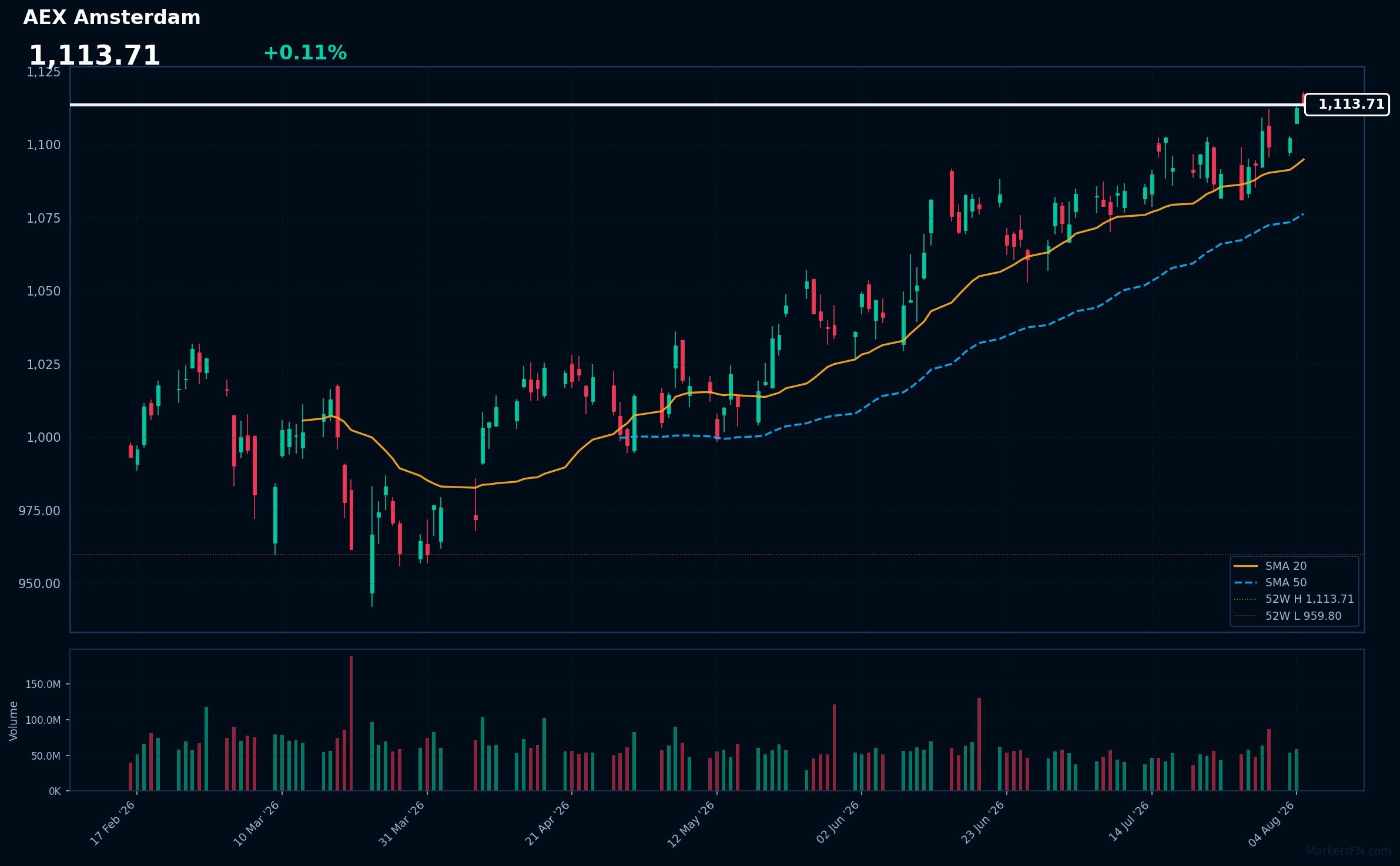The width and height of the screenshot is (1400, 866).
Task: Click the 31 Mar '26 date label
Action: tap(402, 823)
